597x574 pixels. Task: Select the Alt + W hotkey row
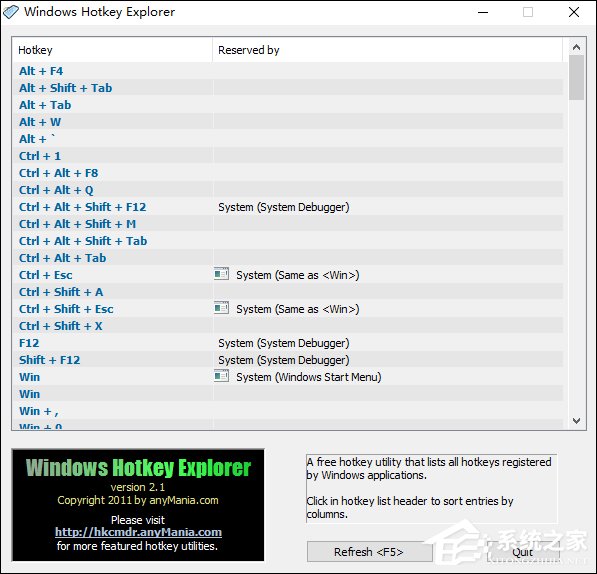click(287, 122)
